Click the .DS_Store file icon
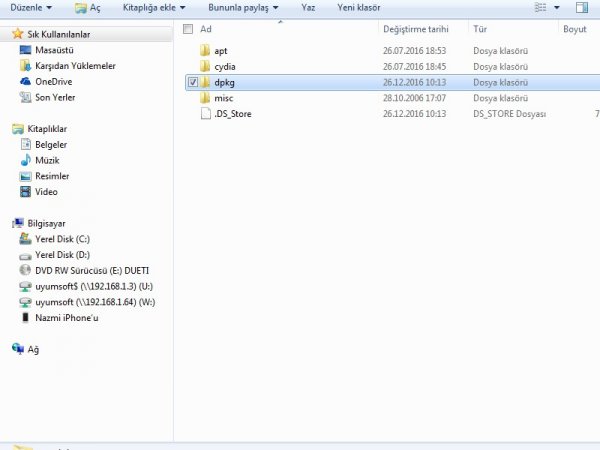Viewport: 600px width, 450px height. [206, 114]
